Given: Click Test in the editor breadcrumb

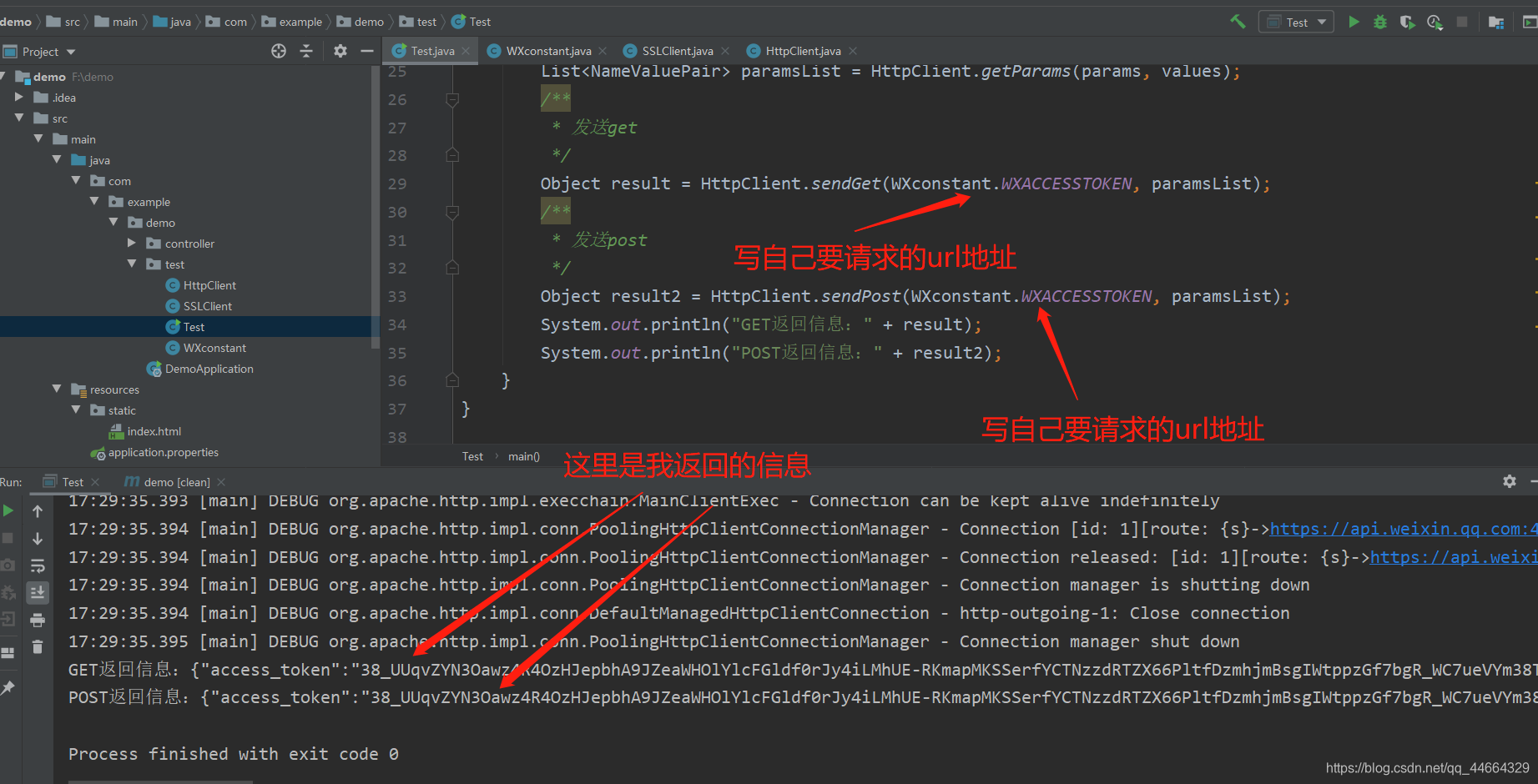Looking at the screenshot, I should click(x=472, y=456).
